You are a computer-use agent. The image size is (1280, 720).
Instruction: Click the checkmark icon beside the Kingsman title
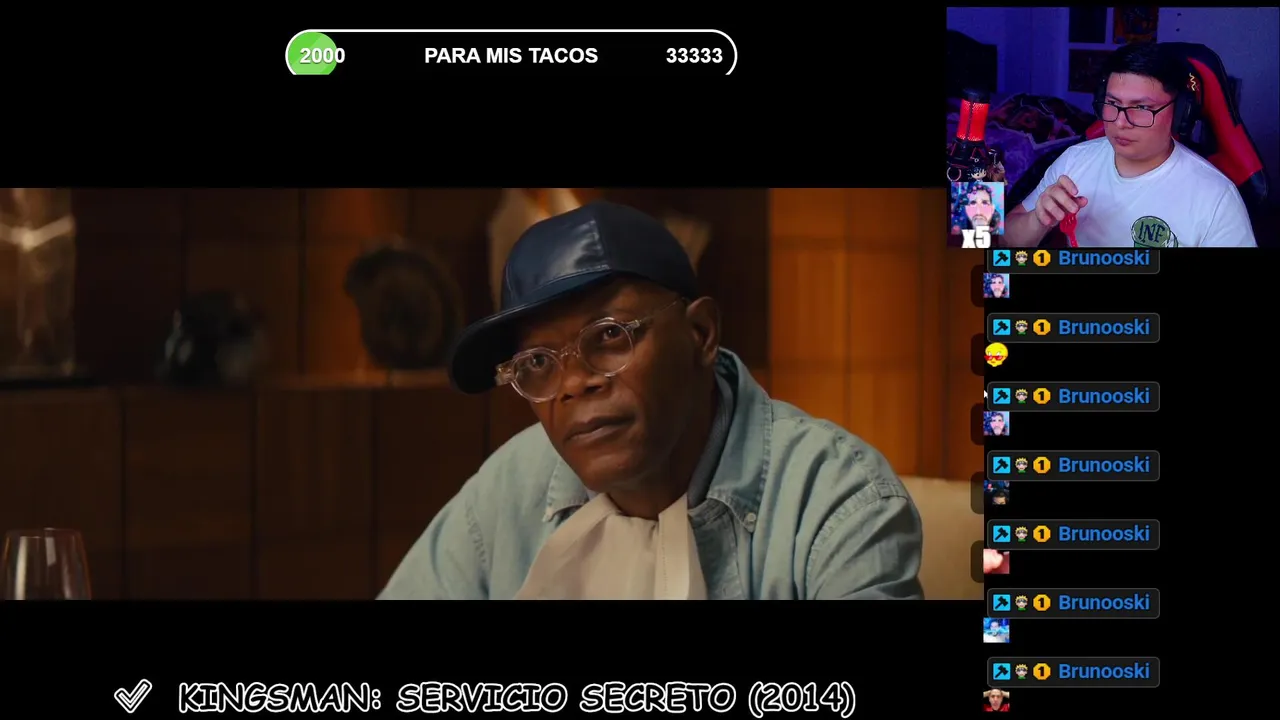pos(132,696)
